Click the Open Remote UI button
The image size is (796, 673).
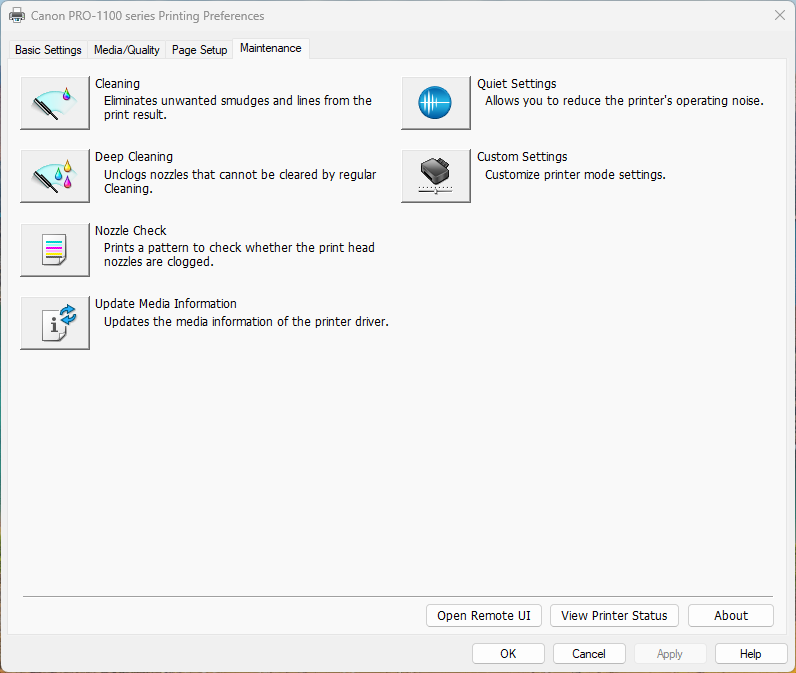(x=484, y=616)
